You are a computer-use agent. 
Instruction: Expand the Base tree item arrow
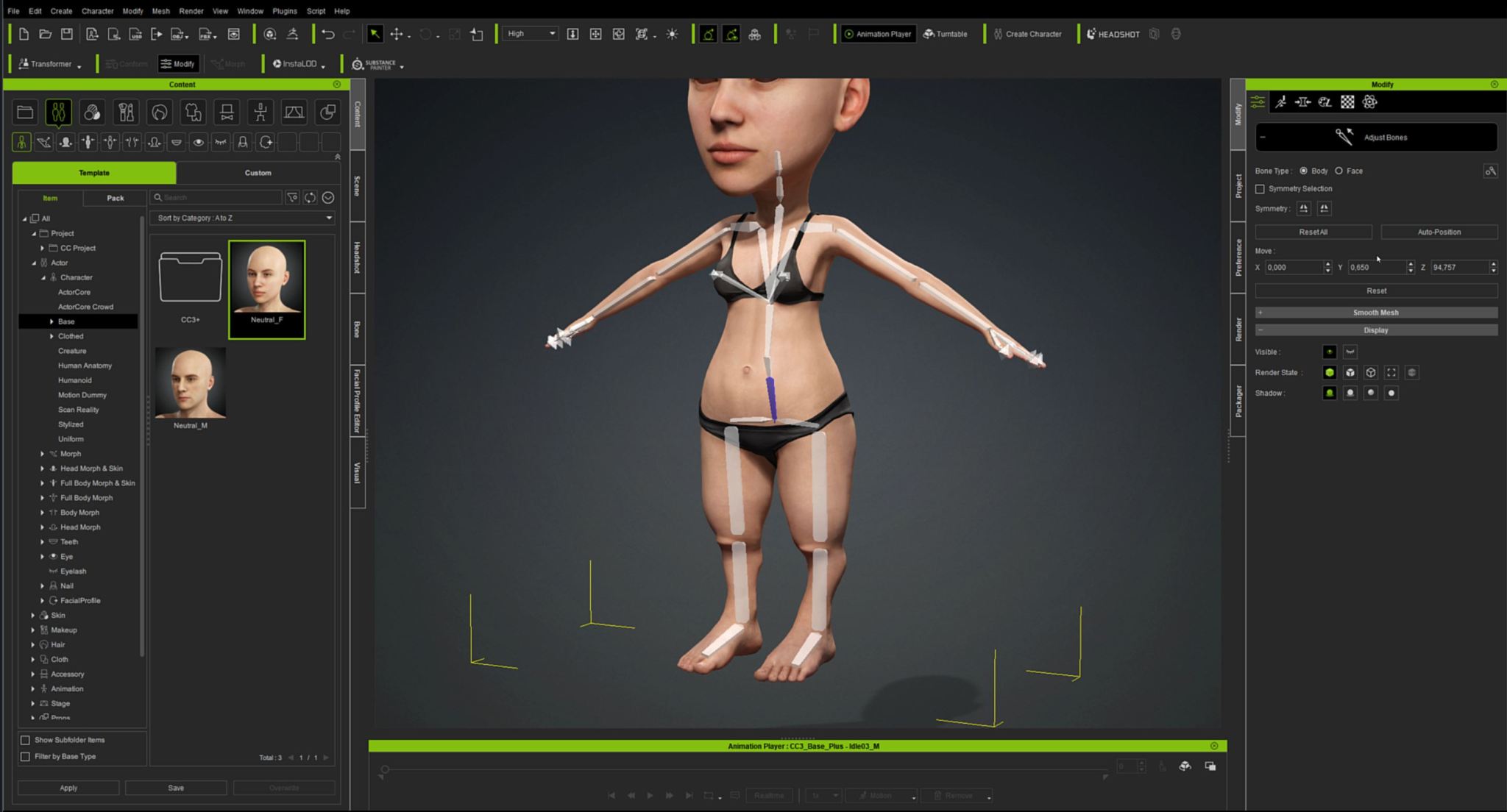click(52, 322)
